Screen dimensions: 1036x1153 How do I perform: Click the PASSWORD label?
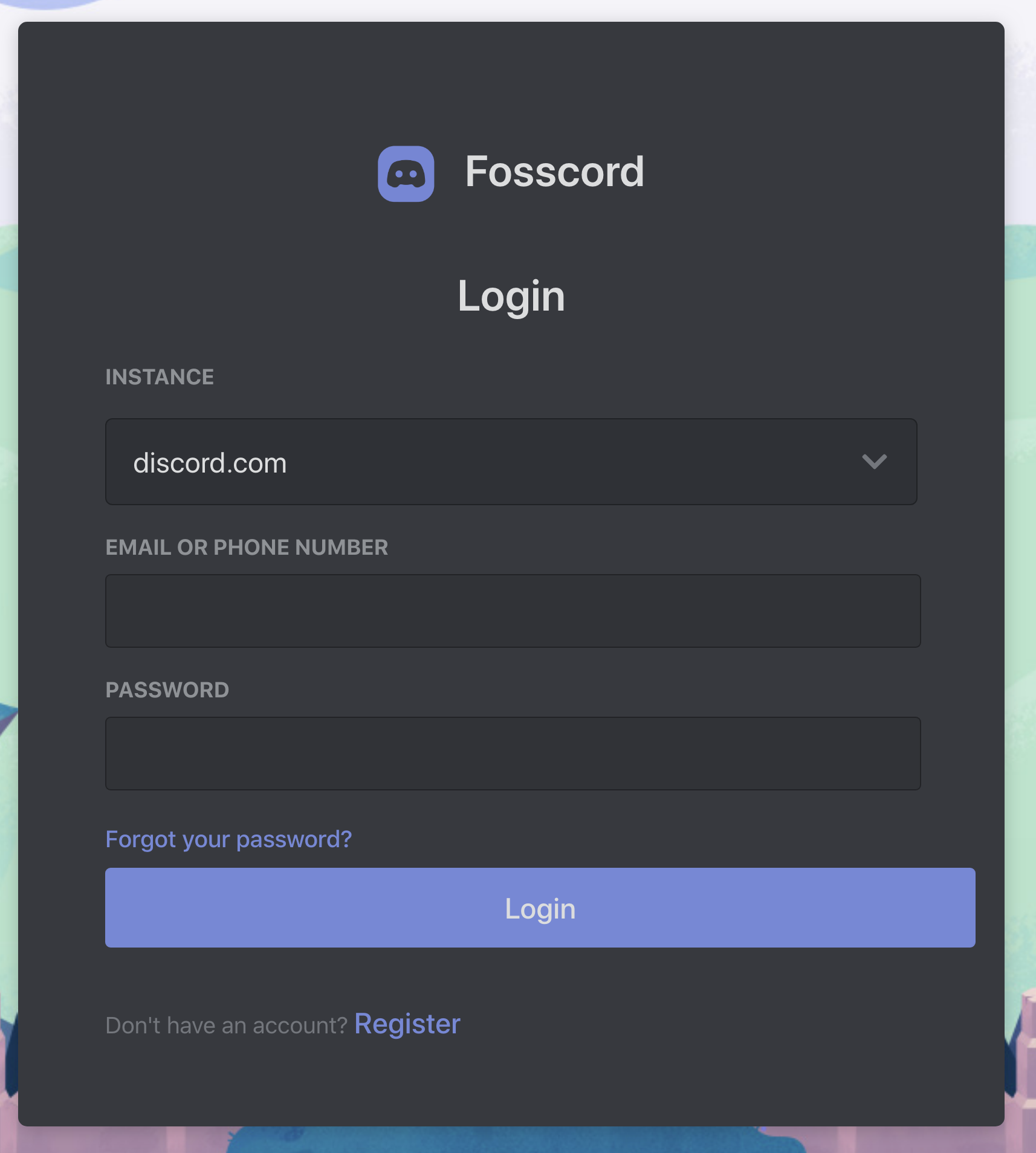167,689
